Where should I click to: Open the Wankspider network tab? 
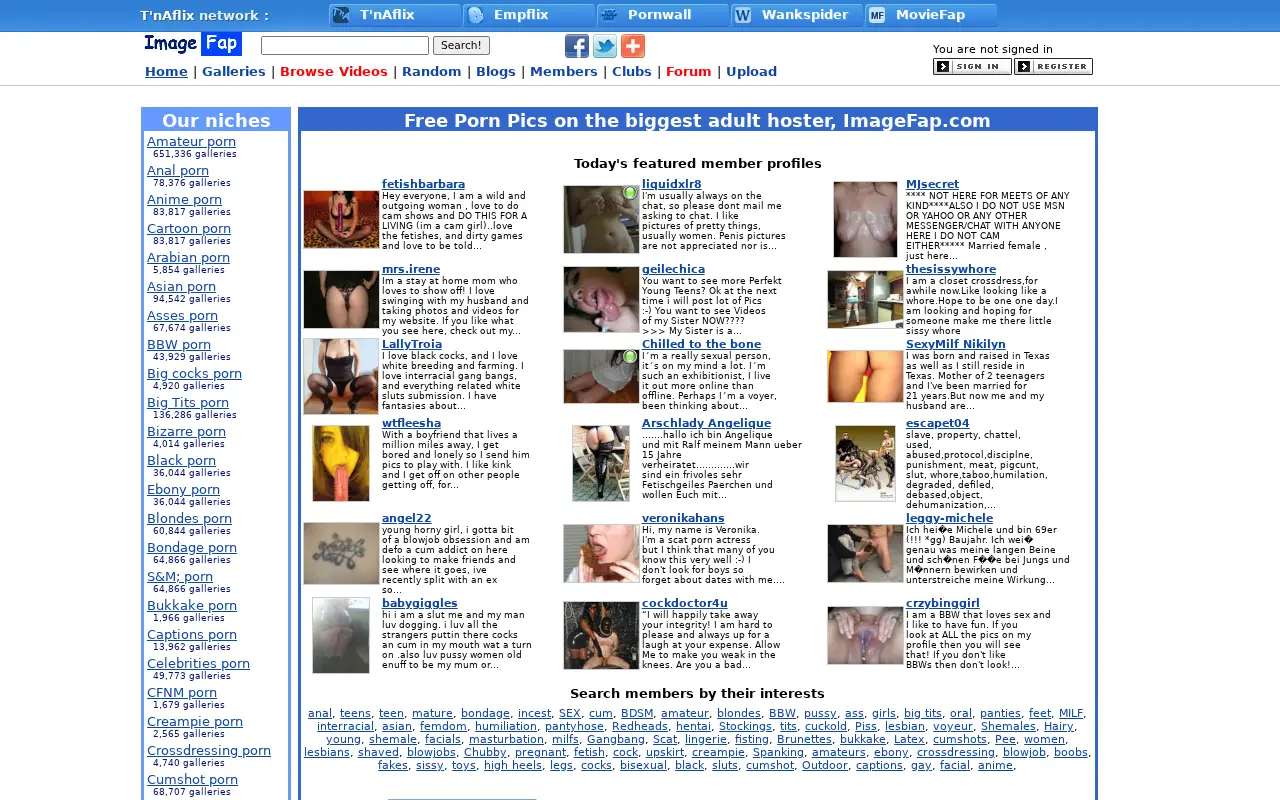pyautogui.click(x=798, y=15)
